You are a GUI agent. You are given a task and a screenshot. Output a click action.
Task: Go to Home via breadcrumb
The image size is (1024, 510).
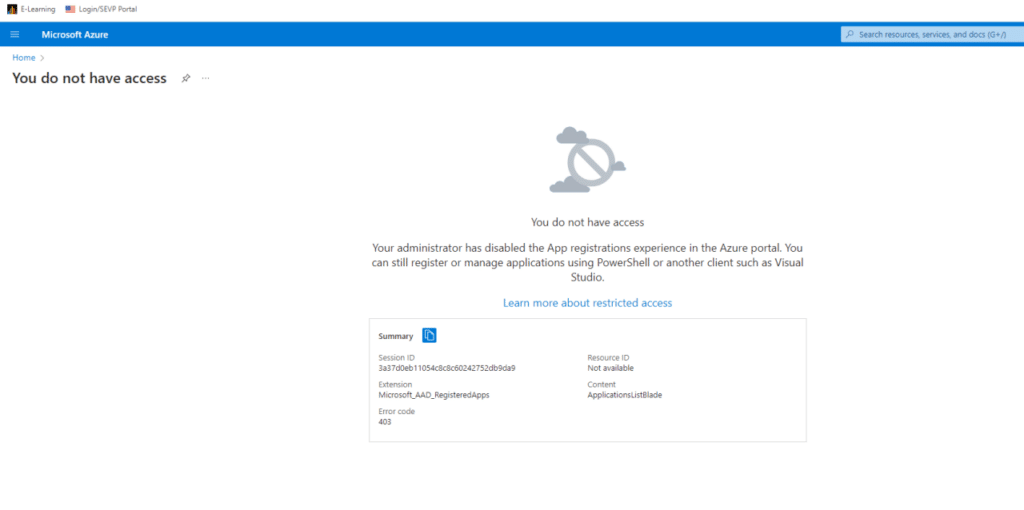(x=23, y=58)
